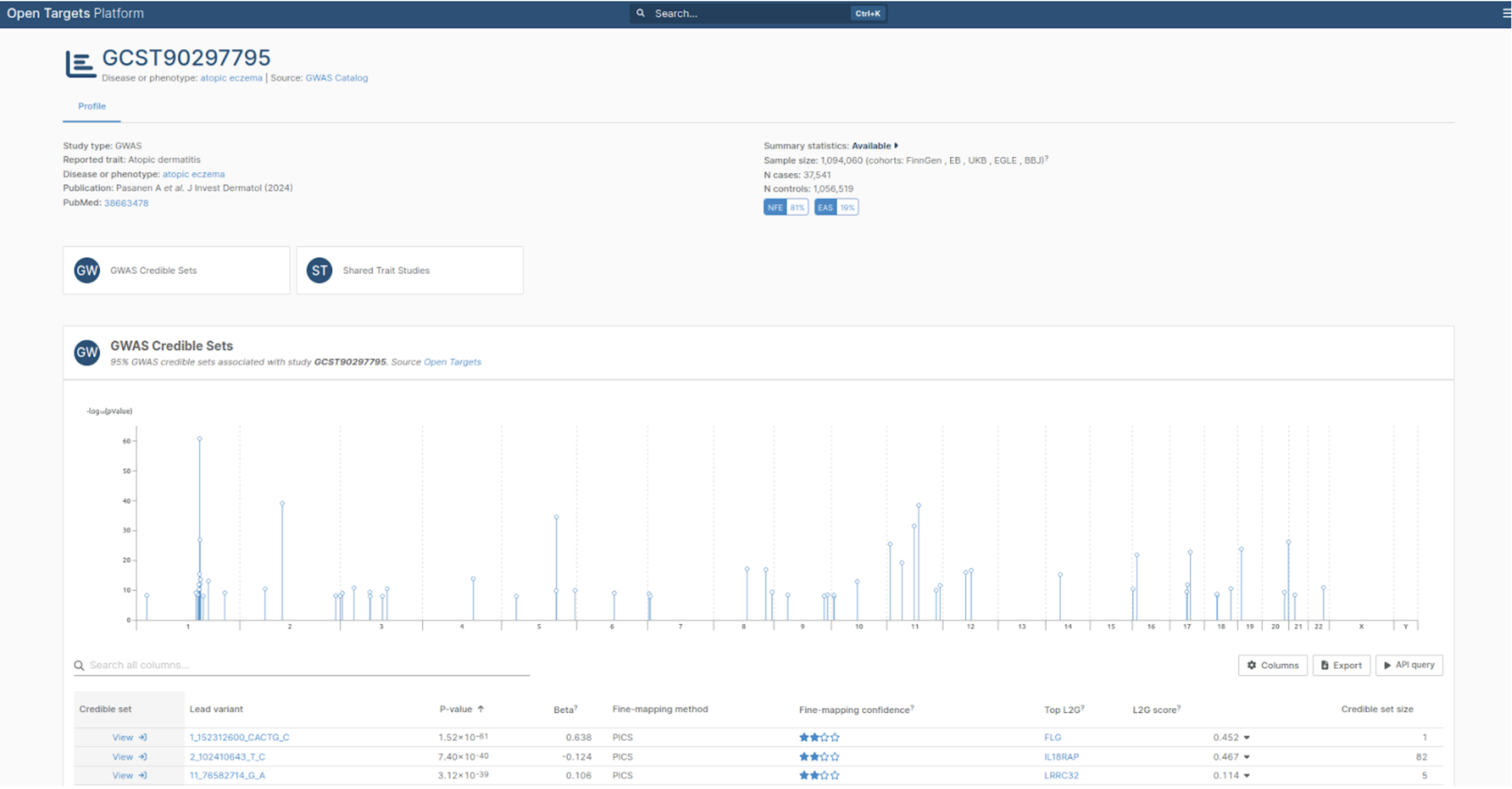
Task: Open atopic eczema link in page header
Action: click(231, 78)
